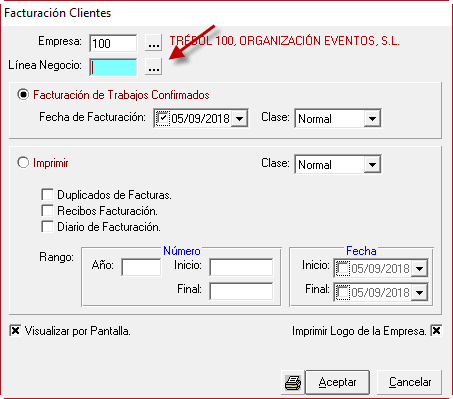Screen dimensions: 453x399
Task: Expand Clase dropdown in Trabajos Confirmados section
Action: click(372, 118)
